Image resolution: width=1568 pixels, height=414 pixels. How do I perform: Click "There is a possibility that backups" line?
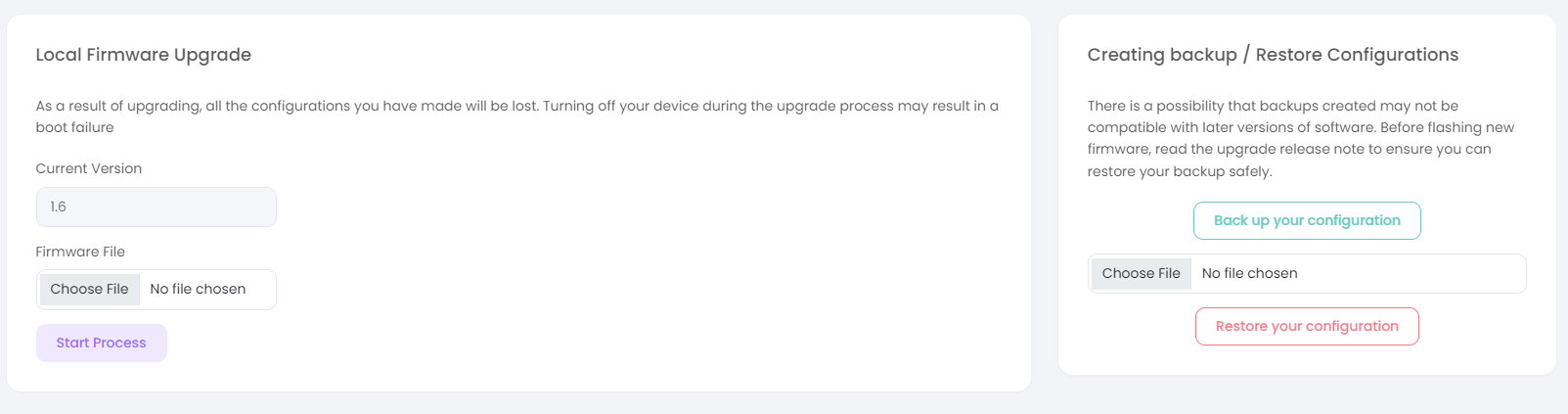(x=1273, y=106)
